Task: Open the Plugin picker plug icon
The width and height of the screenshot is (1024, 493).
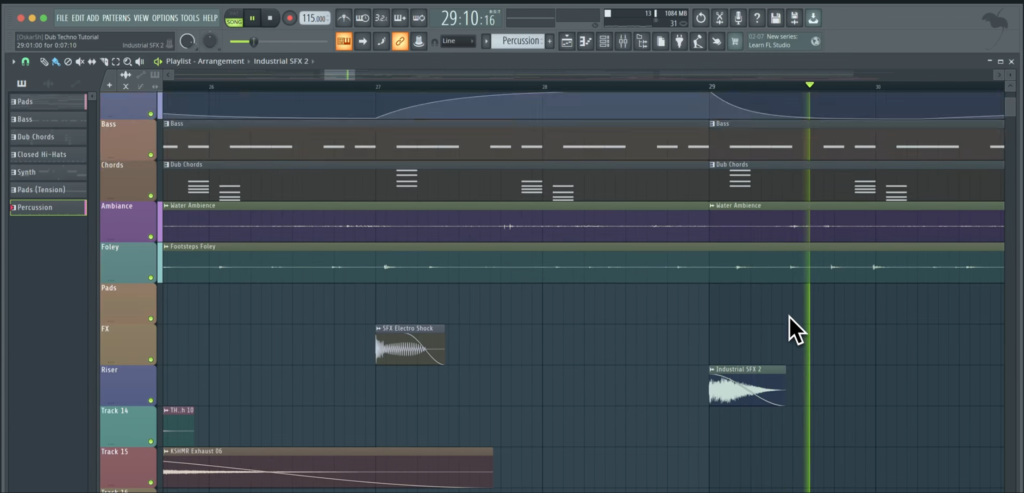Action: [680, 41]
